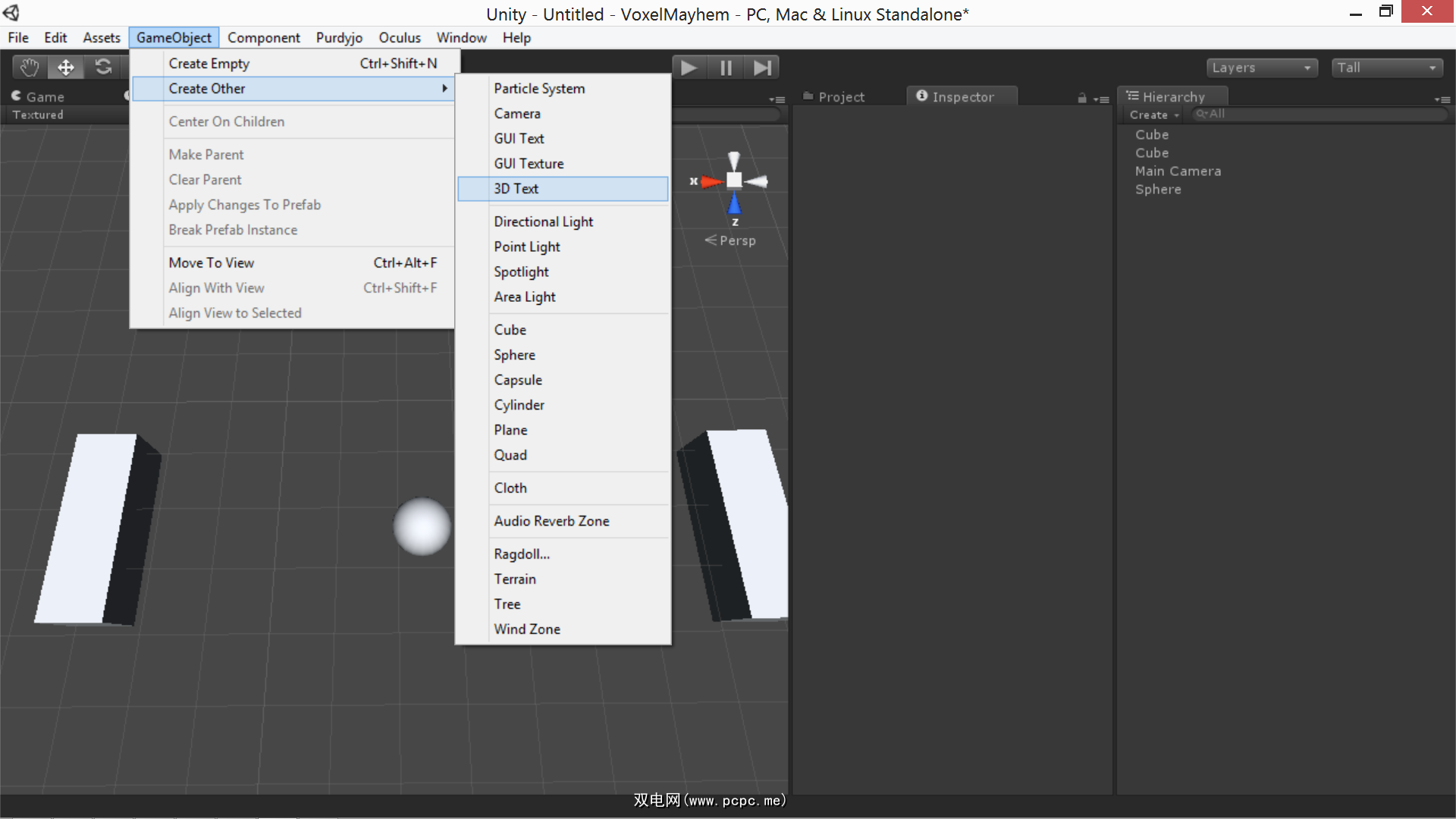Click the blue Z axis gizmo cone
1456x819 pixels.
point(734,203)
